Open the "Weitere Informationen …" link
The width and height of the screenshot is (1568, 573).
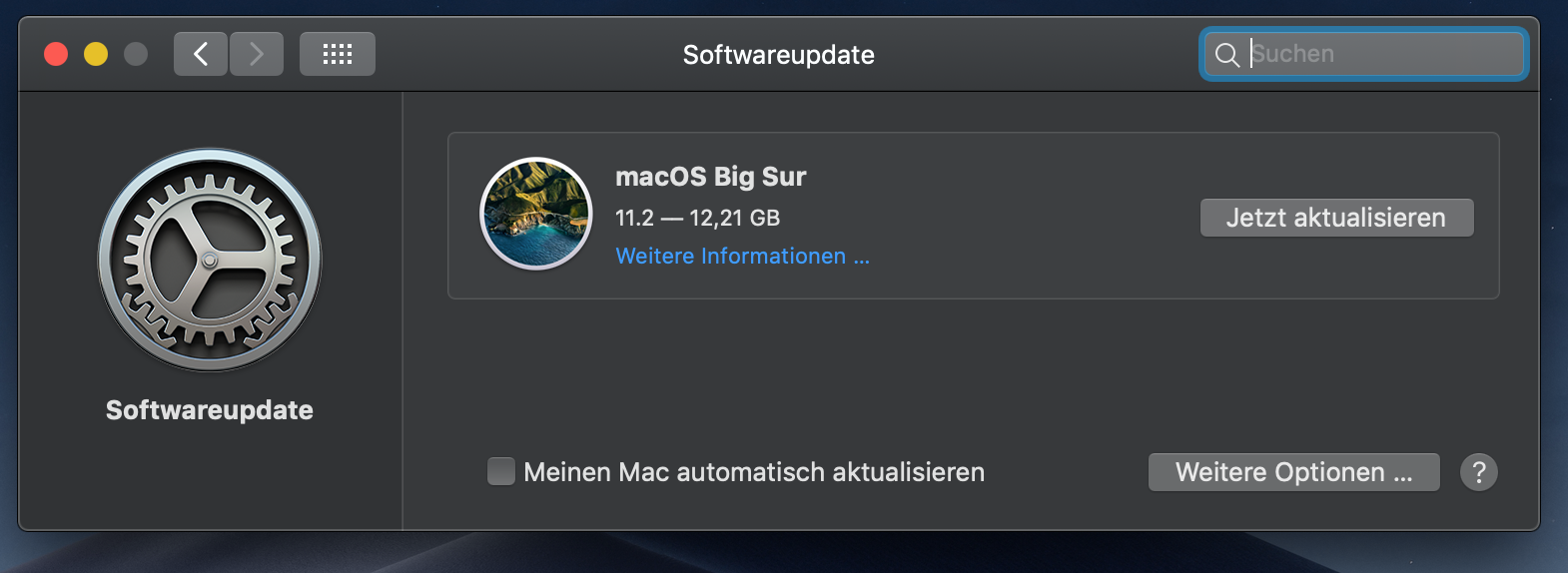(742, 257)
